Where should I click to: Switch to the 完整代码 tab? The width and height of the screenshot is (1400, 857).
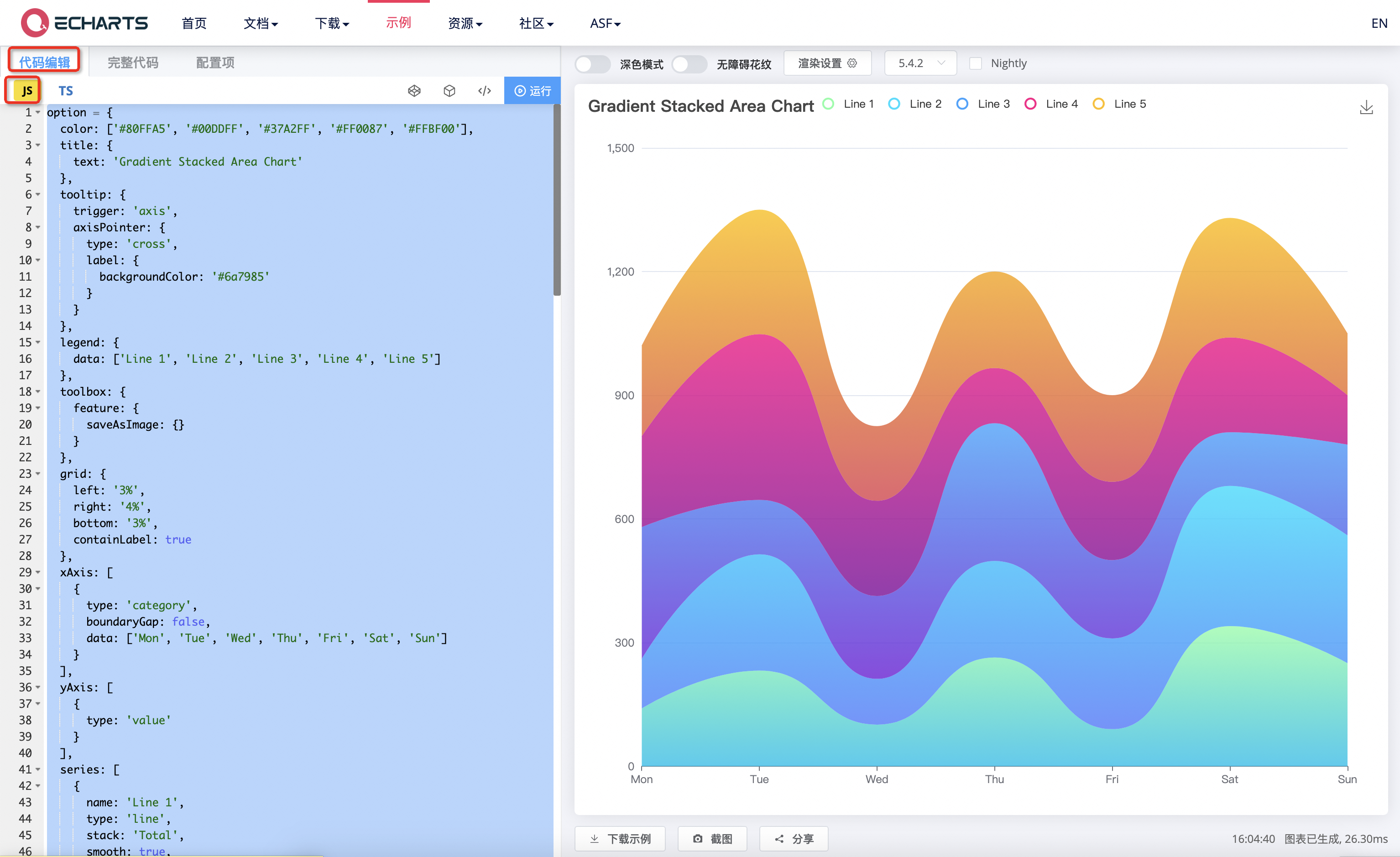click(133, 63)
